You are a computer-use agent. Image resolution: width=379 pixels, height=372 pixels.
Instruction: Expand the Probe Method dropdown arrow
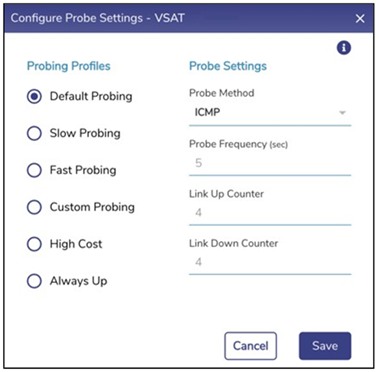(x=342, y=113)
